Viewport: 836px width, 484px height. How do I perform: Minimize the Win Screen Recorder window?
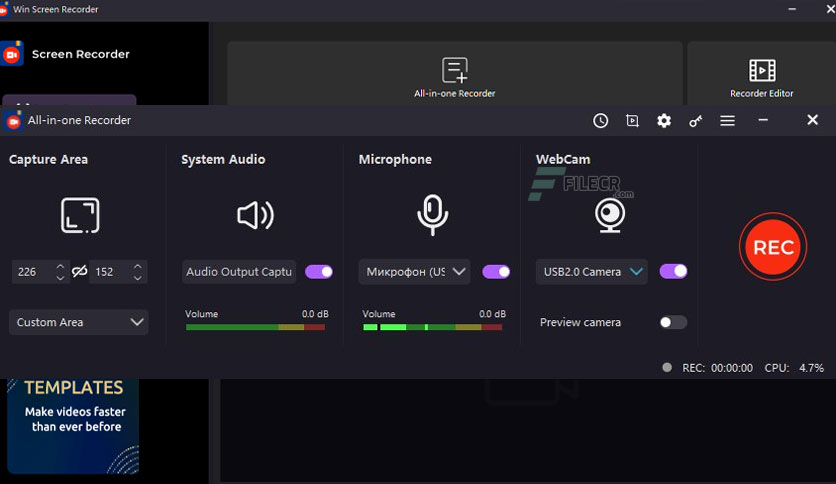[792, 9]
